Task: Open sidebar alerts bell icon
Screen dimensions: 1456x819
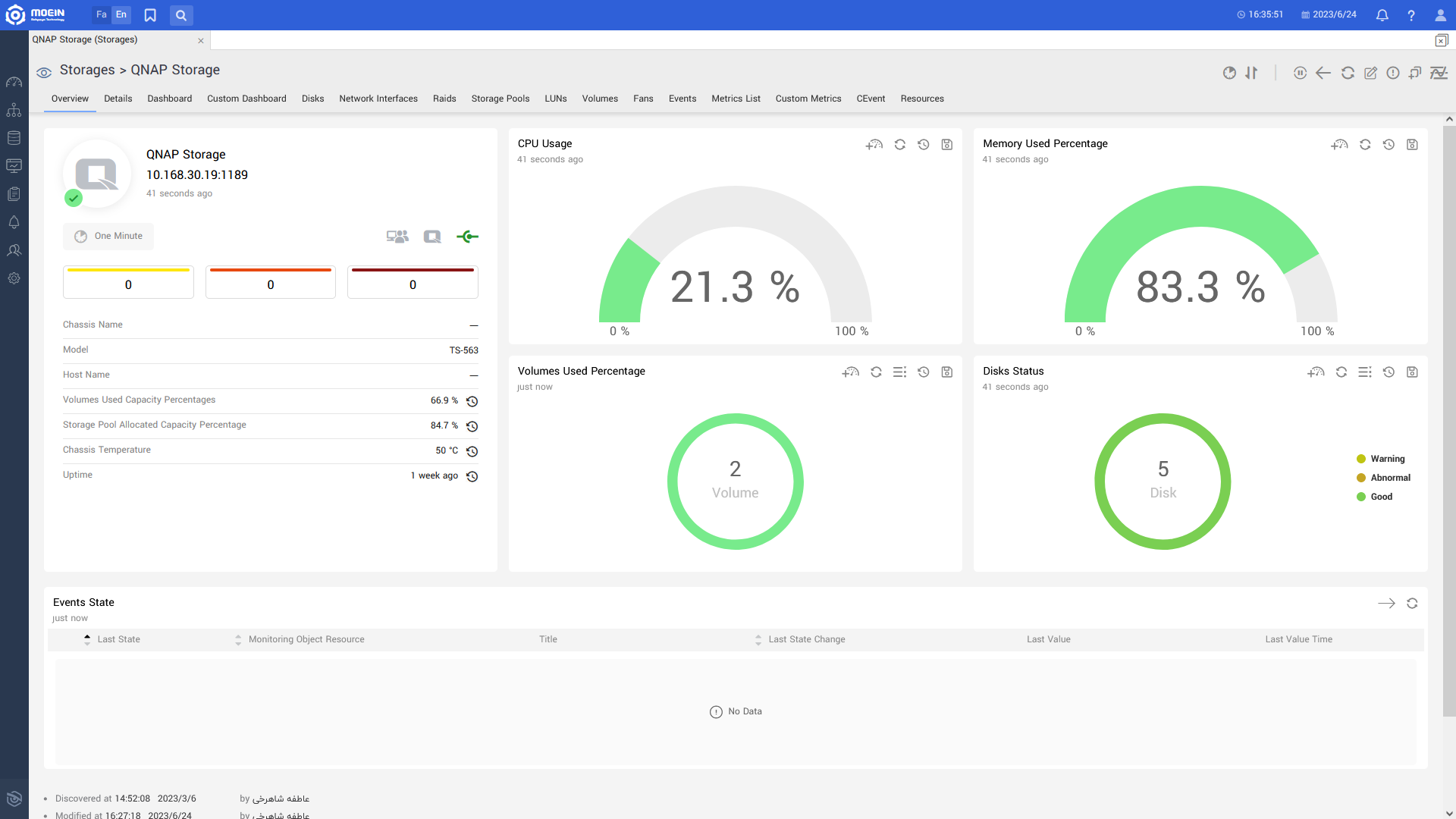Action: click(x=14, y=222)
